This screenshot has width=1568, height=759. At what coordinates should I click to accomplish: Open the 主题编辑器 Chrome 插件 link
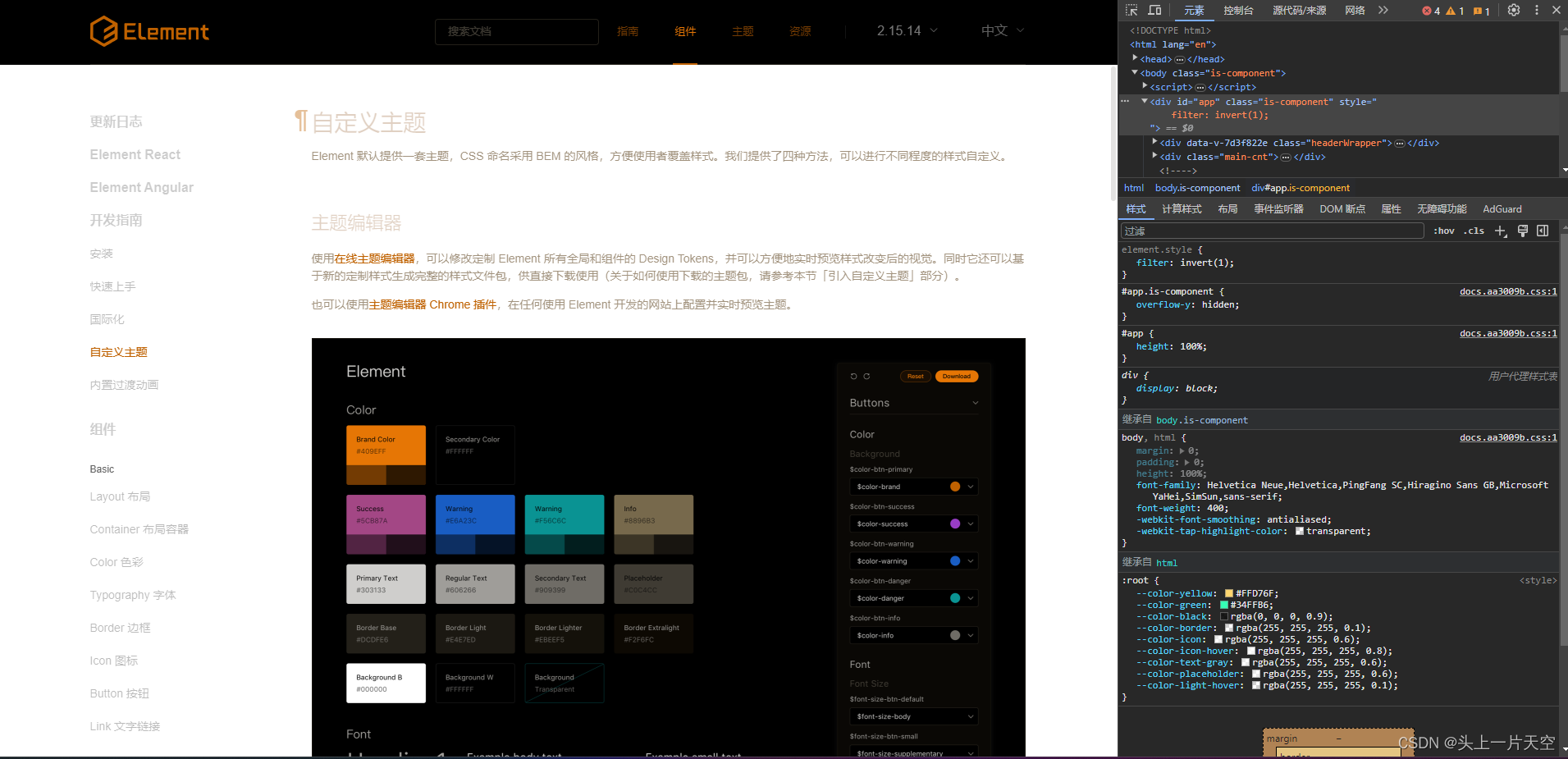(432, 304)
